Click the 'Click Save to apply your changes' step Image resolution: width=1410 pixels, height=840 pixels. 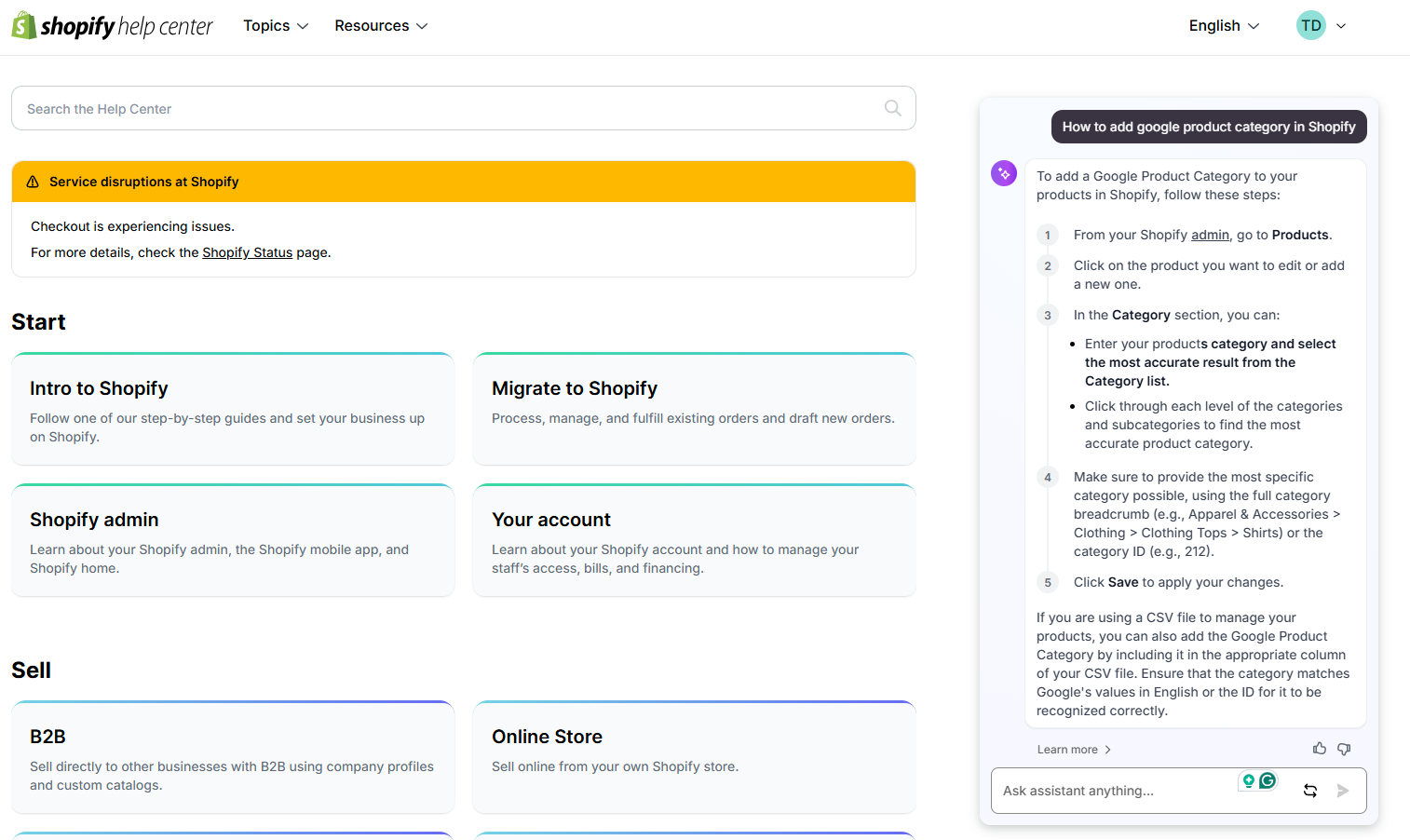(x=1178, y=582)
